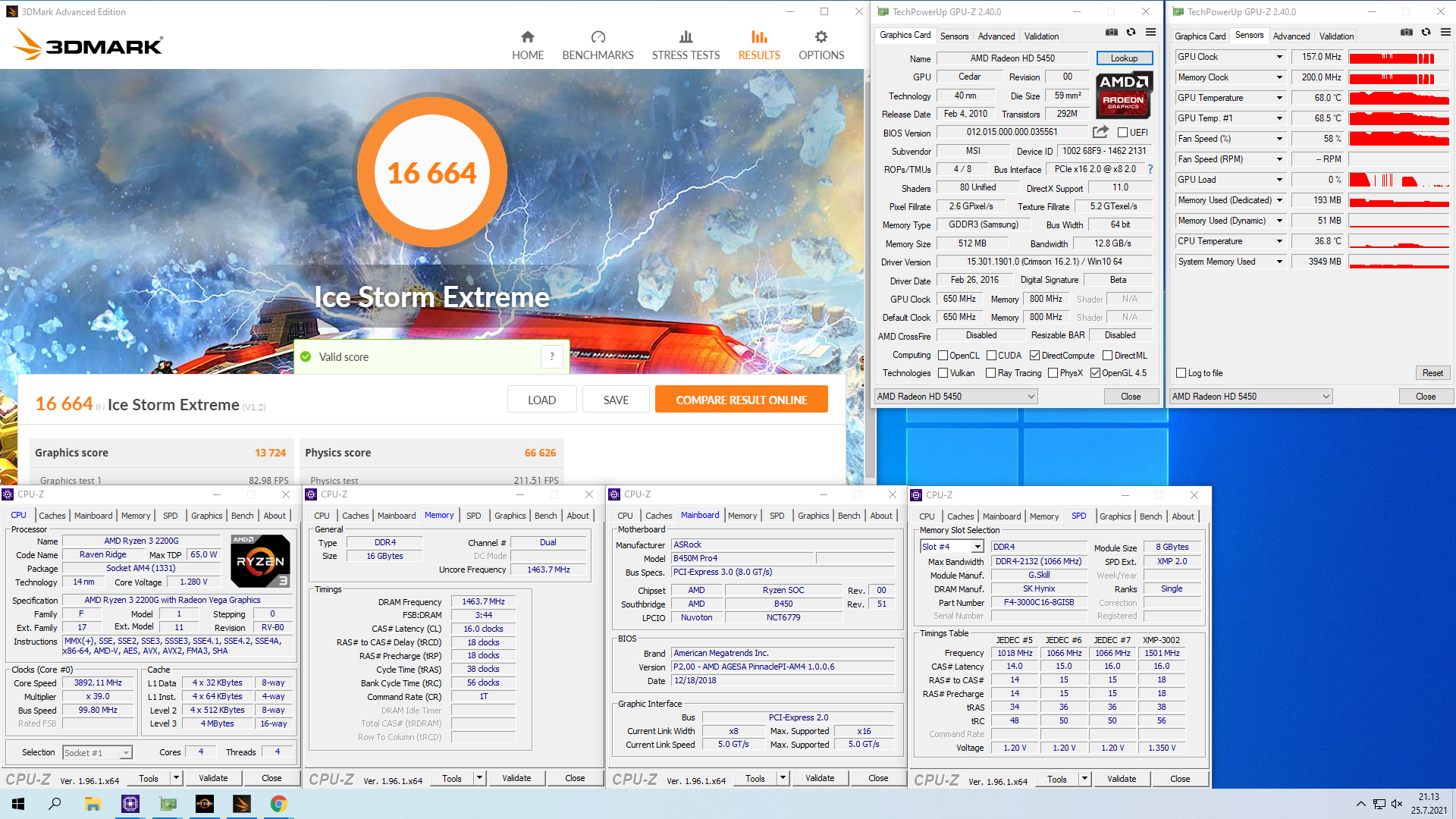Click Reset button in GPU-Z Sensors
Image resolution: width=1456 pixels, height=819 pixels.
[x=1432, y=373]
